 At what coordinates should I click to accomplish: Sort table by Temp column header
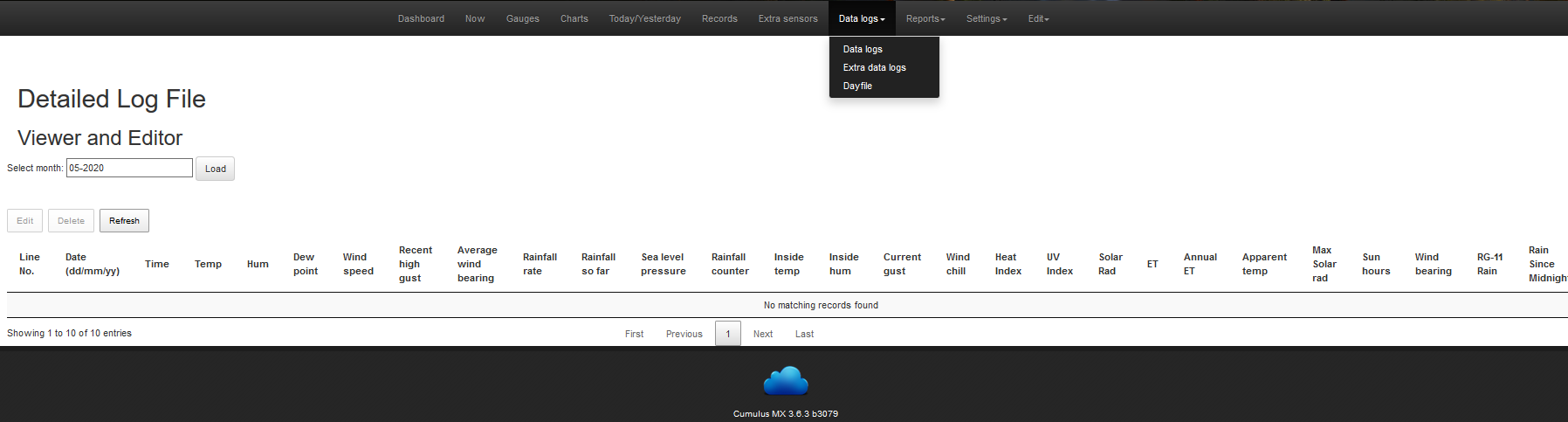[208, 264]
